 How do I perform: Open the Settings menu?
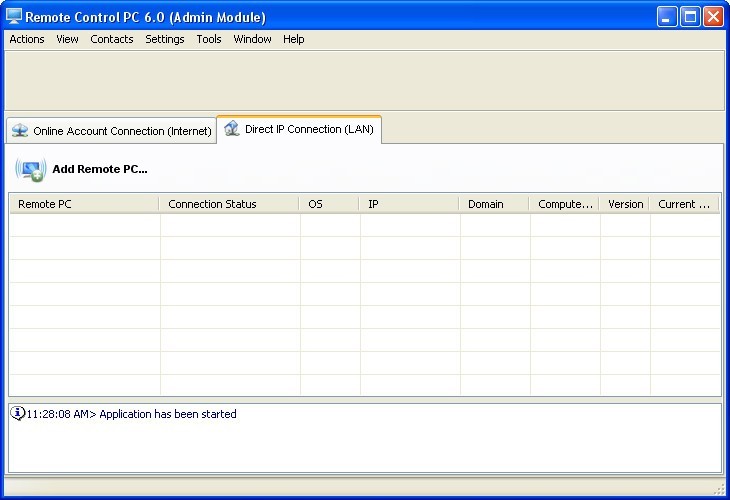[x=164, y=39]
